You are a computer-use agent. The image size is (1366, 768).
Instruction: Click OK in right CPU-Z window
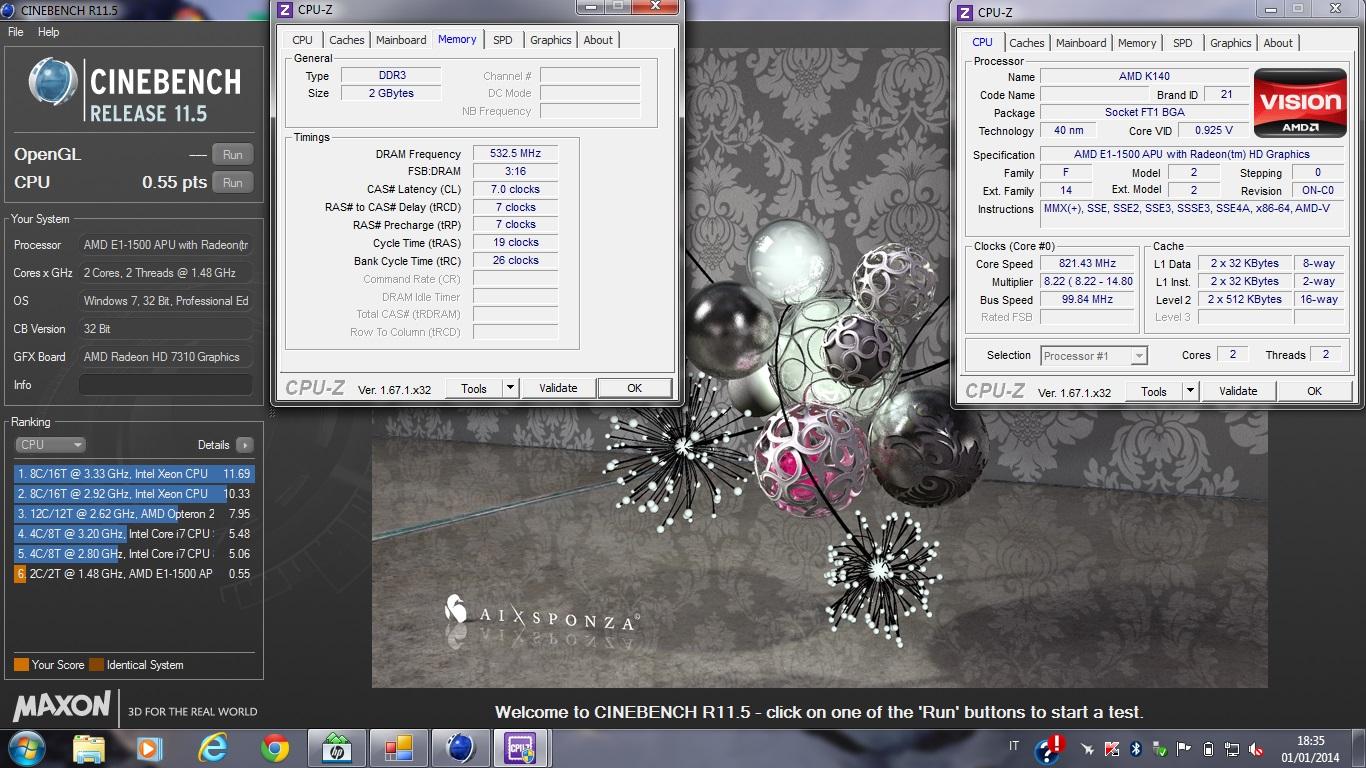point(1315,391)
